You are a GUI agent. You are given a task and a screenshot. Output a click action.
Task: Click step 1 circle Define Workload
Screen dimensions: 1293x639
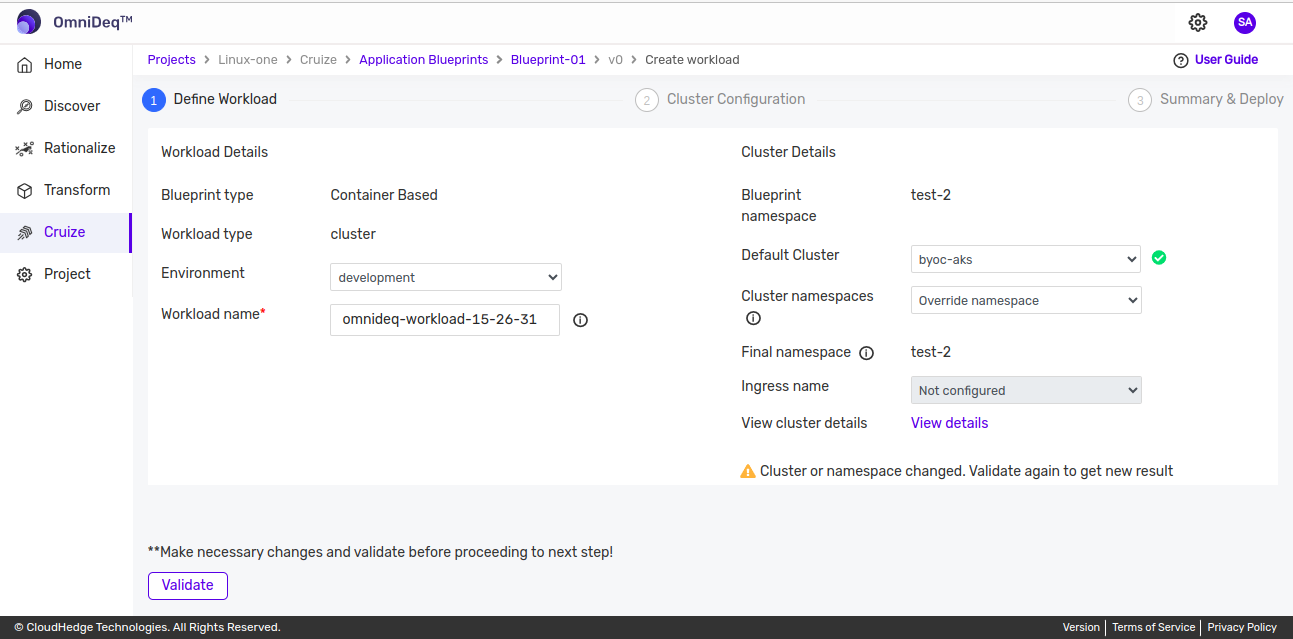click(x=154, y=100)
